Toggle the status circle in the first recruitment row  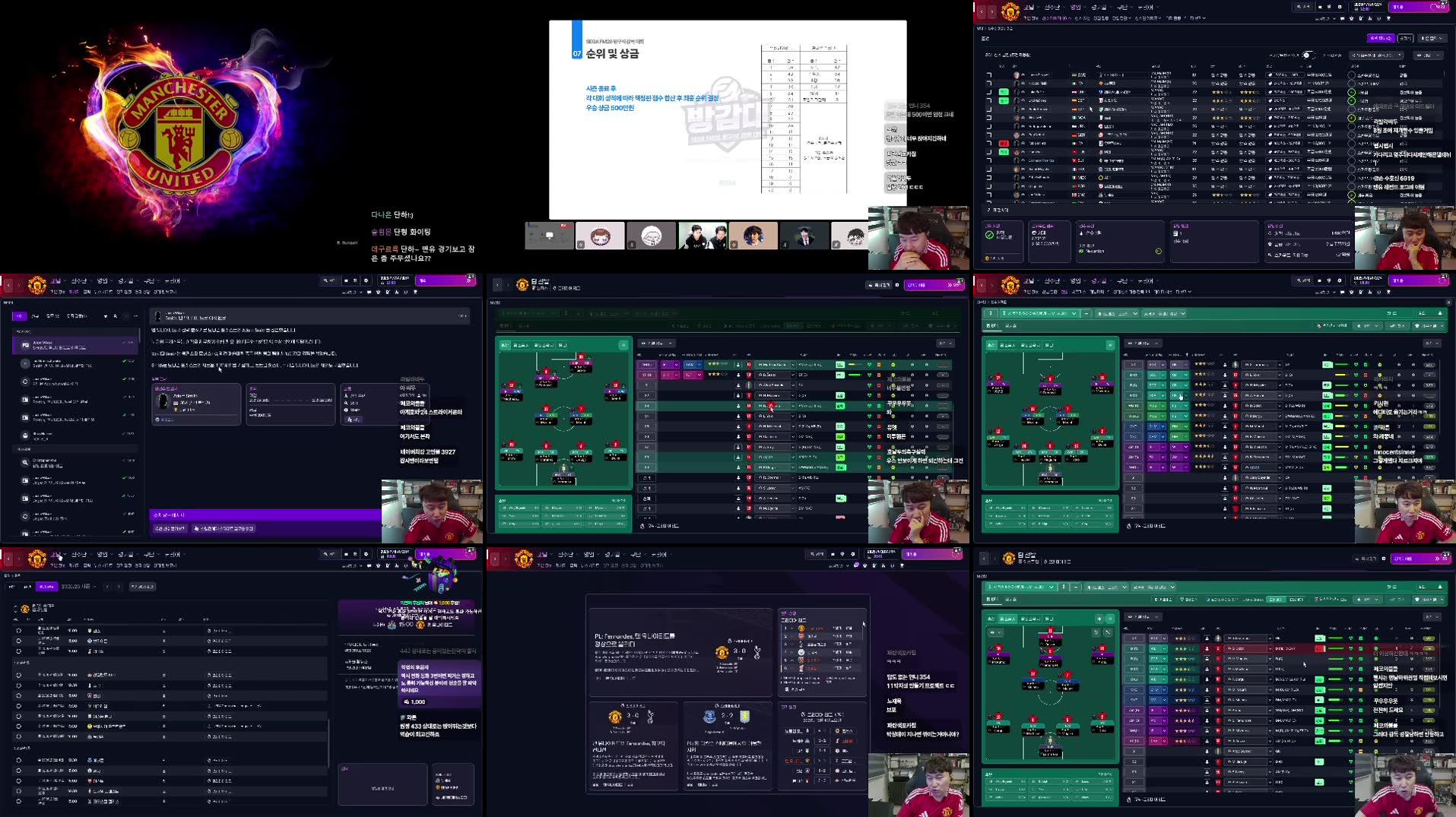pyautogui.click(x=1351, y=75)
